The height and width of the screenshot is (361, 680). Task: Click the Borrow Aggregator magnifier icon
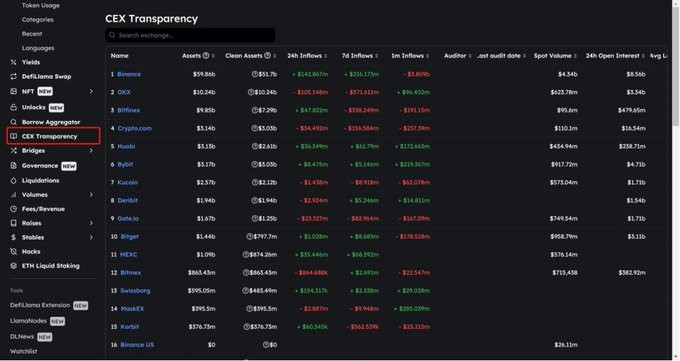pyautogui.click(x=13, y=122)
